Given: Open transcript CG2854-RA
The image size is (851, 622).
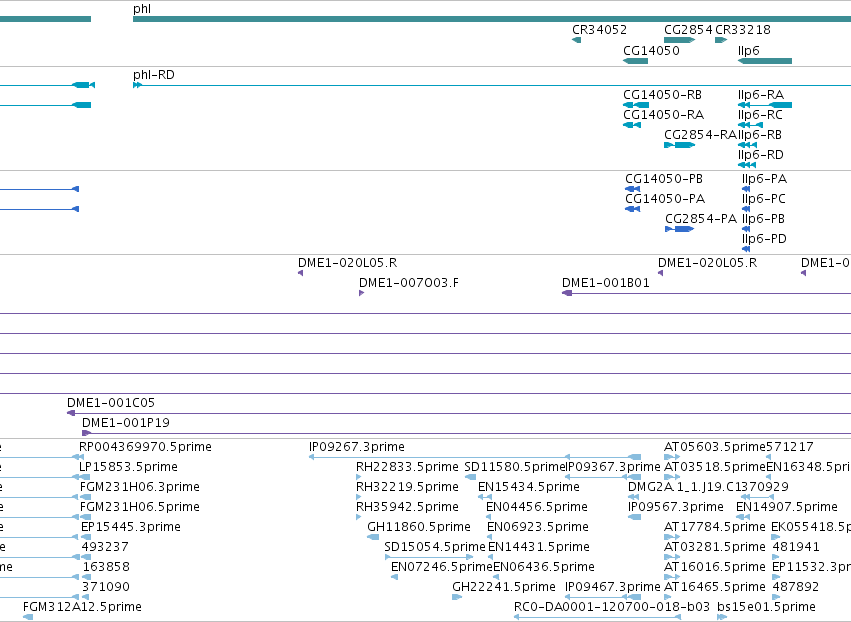Looking at the screenshot, I should [700, 135].
